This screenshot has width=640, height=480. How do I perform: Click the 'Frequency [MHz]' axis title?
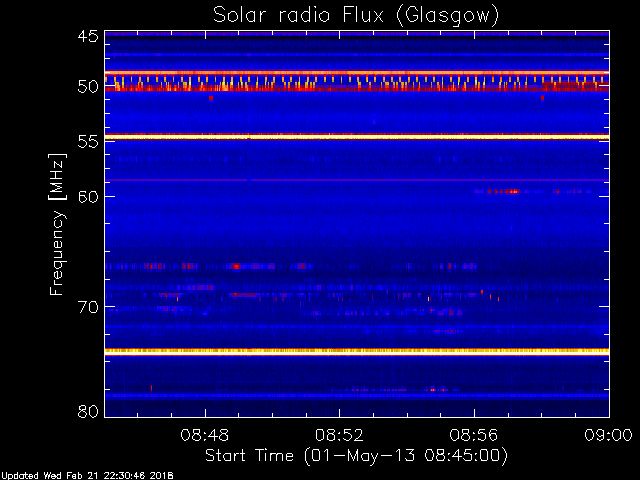(57, 224)
